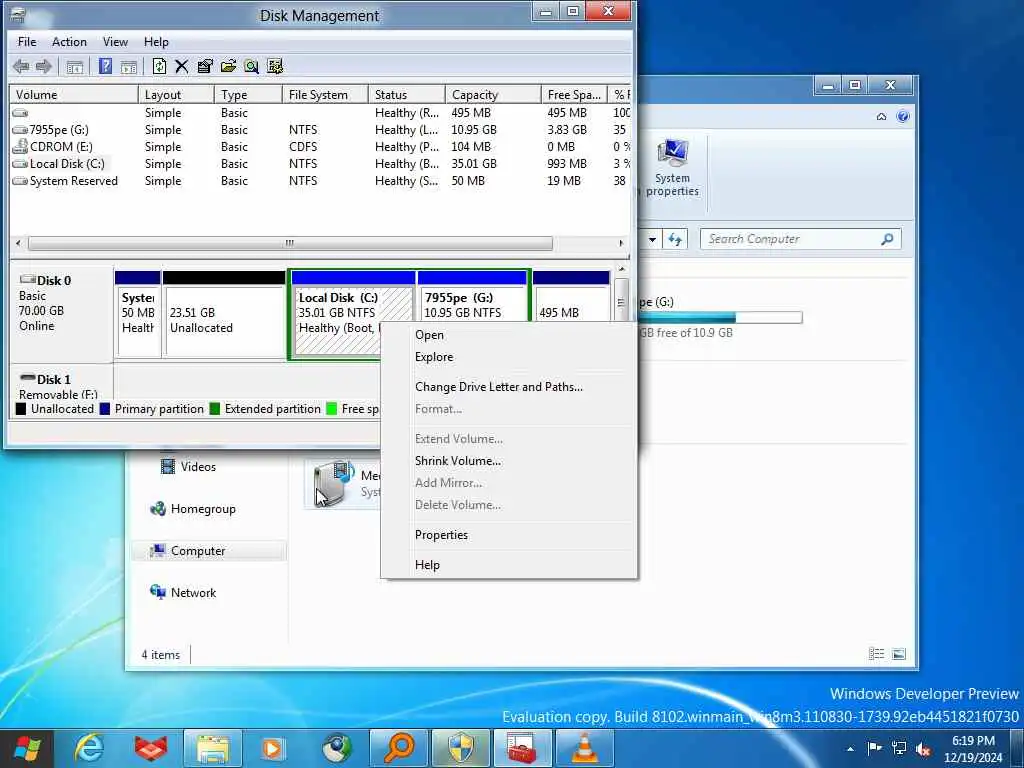Select the 23.51 GB Unallocated partition block
Screen dimensions: 1024x768
click(224, 313)
